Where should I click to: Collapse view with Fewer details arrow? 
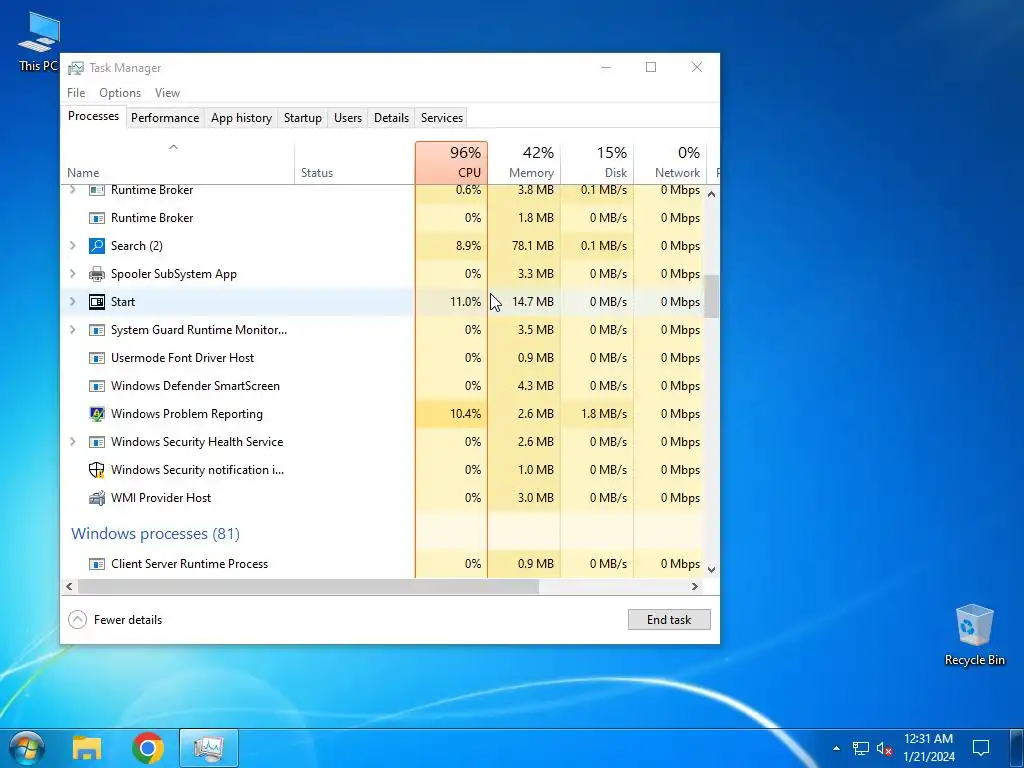click(77, 620)
